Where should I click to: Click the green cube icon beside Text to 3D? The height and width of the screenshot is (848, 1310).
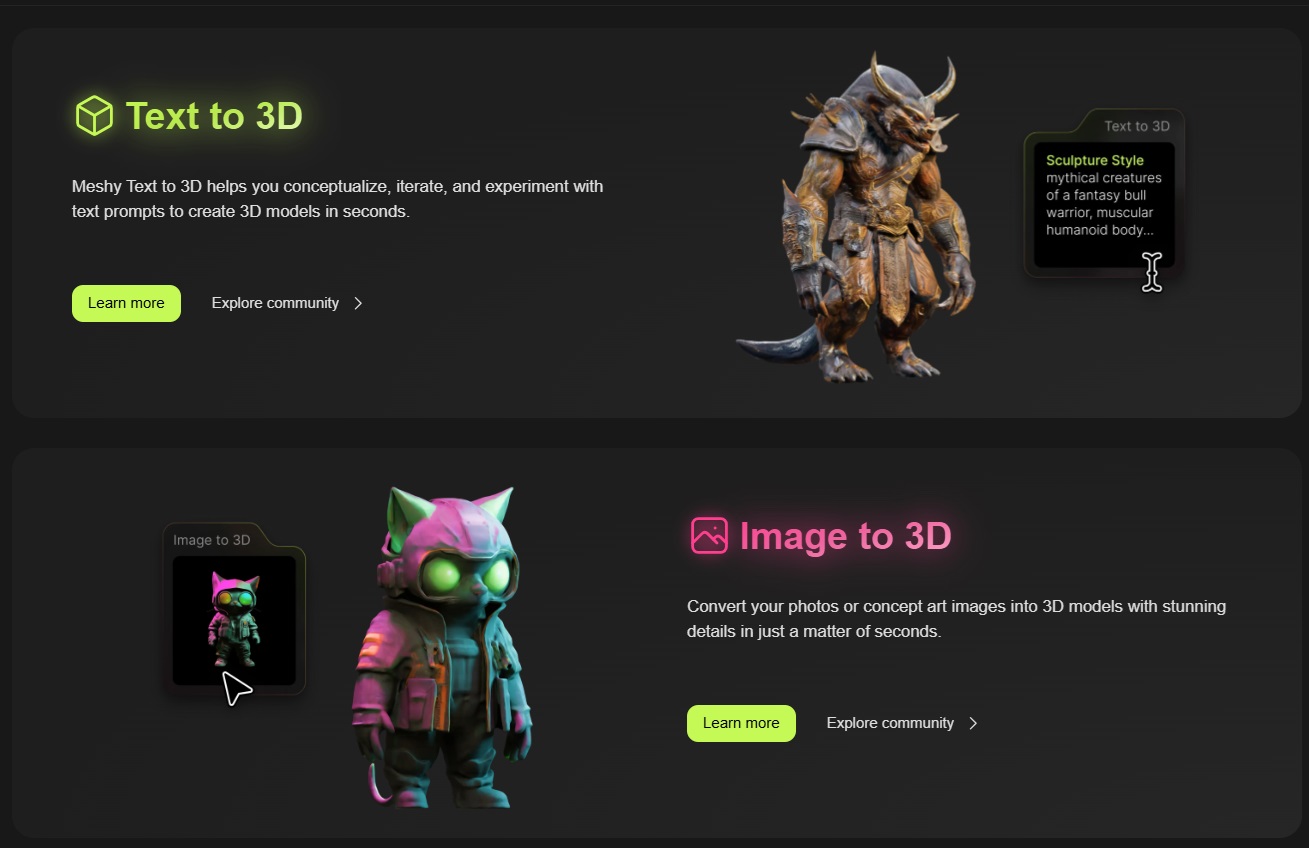(94, 116)
